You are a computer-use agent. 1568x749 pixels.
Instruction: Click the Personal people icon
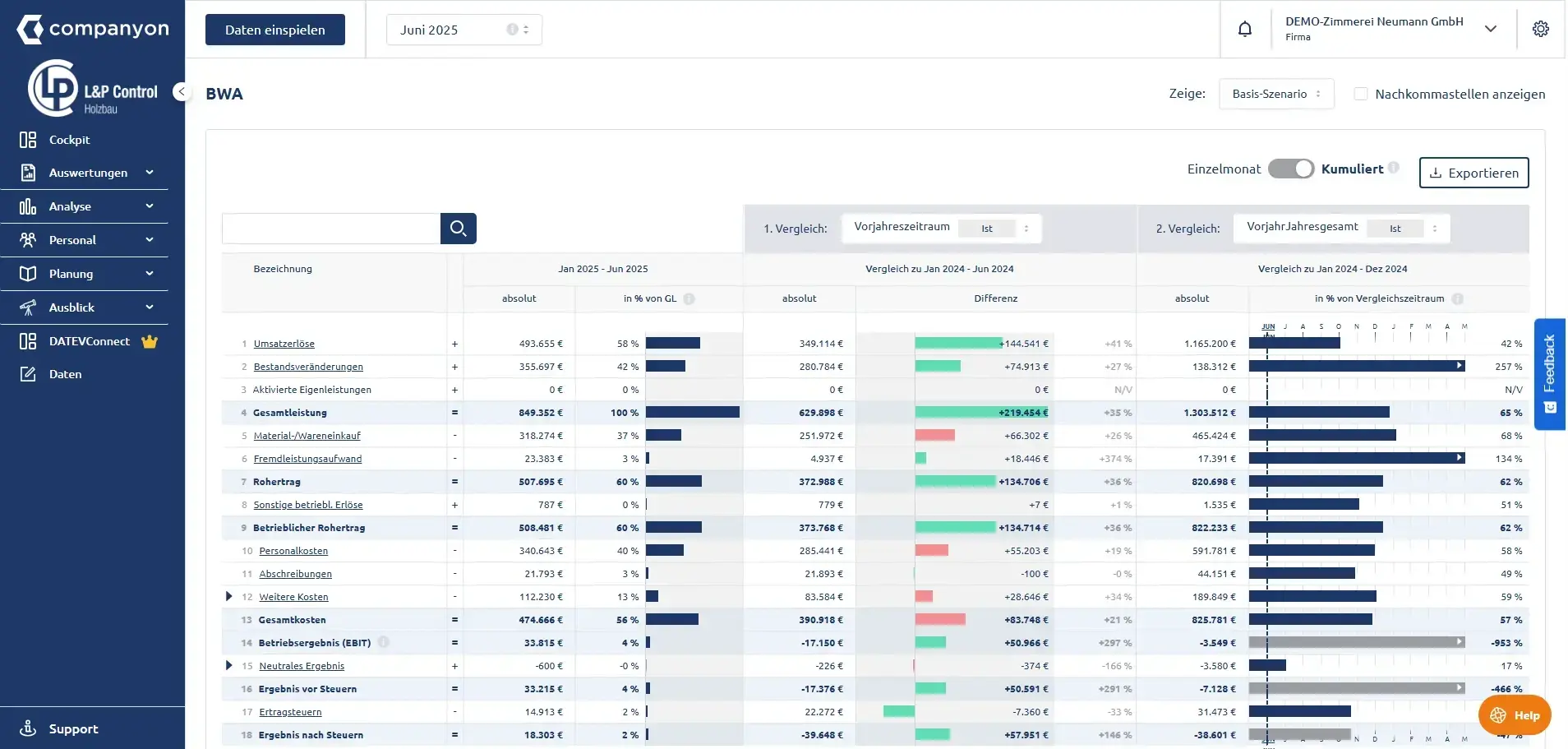point(28,240)
